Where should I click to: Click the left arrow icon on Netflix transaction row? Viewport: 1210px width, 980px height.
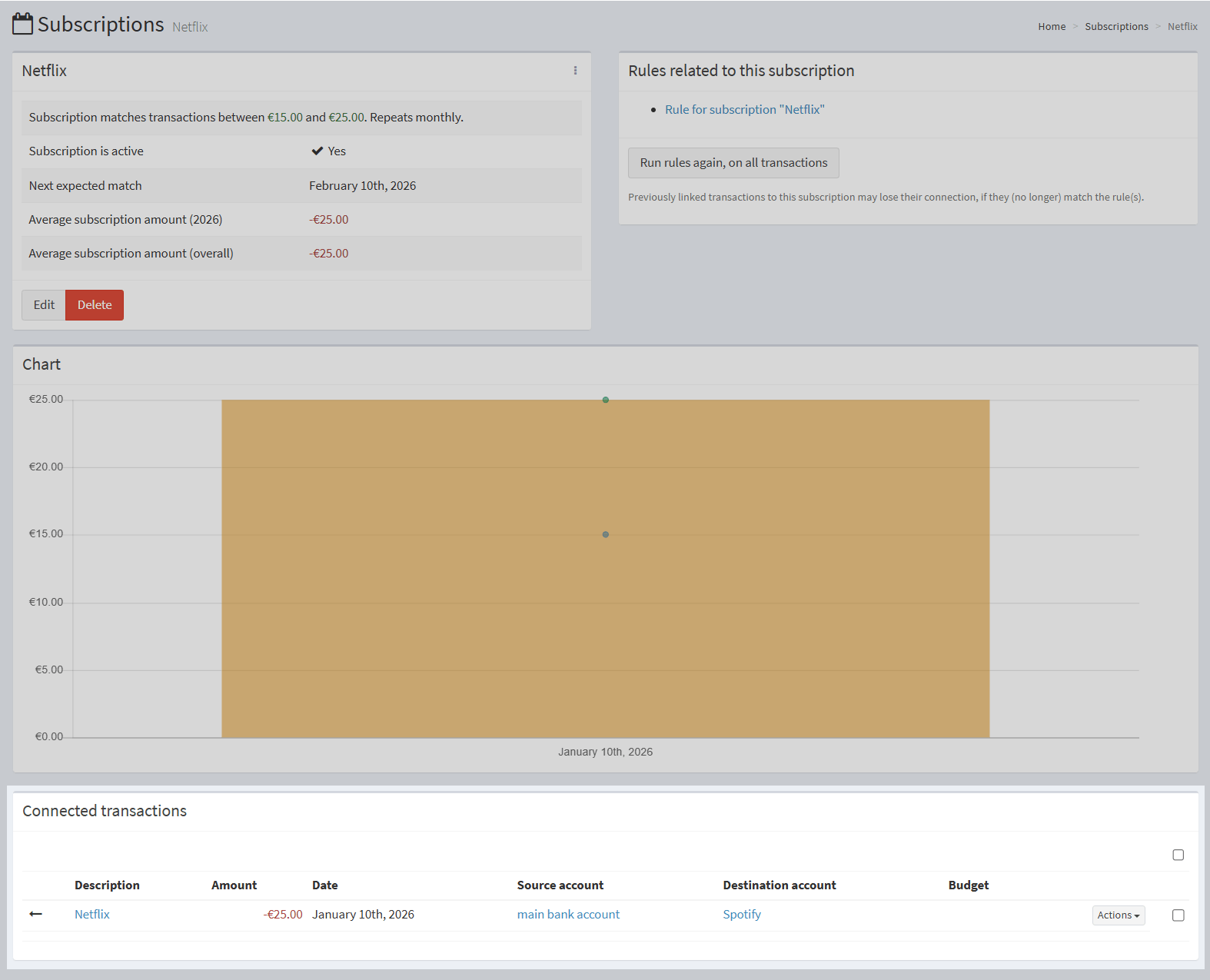pos(35,914)
